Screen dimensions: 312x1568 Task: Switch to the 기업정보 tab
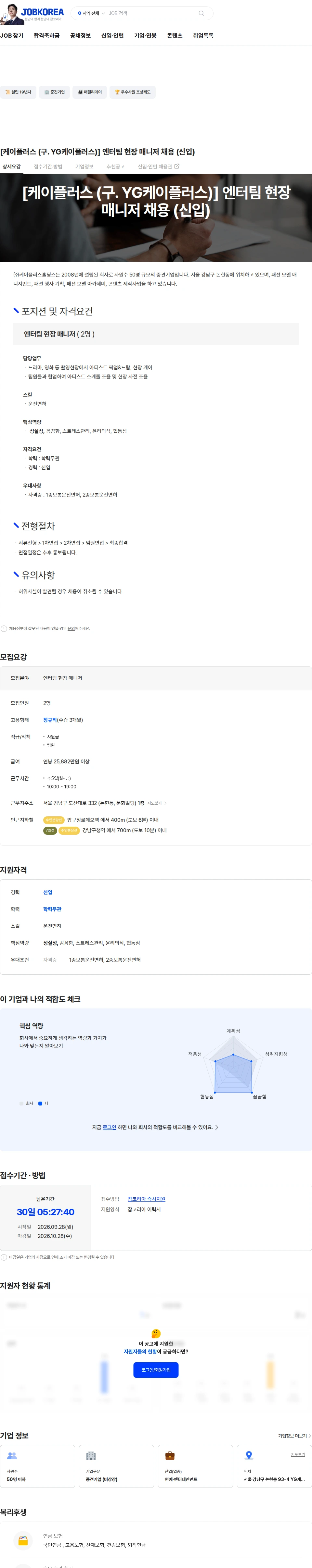click(x=84, y=166)
